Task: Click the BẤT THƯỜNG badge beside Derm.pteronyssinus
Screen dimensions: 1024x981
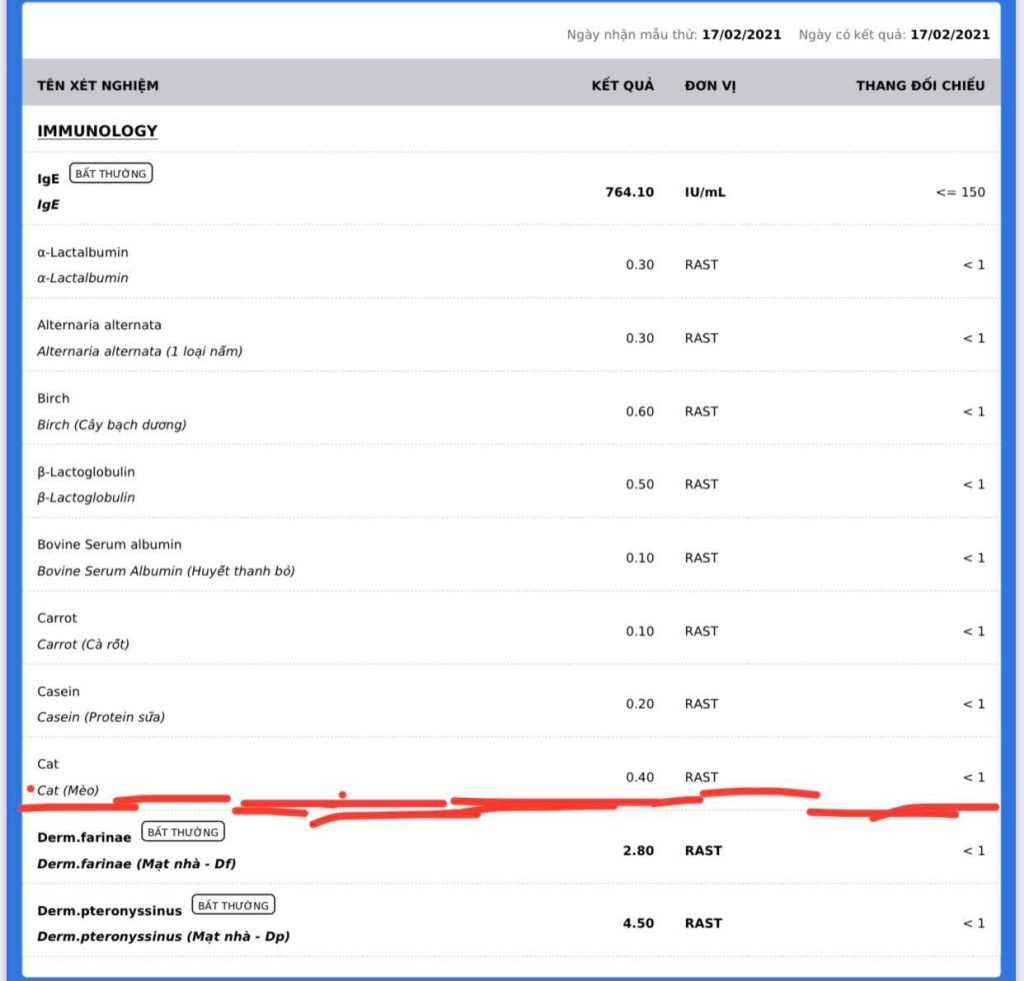Action: tap(232, 905)
